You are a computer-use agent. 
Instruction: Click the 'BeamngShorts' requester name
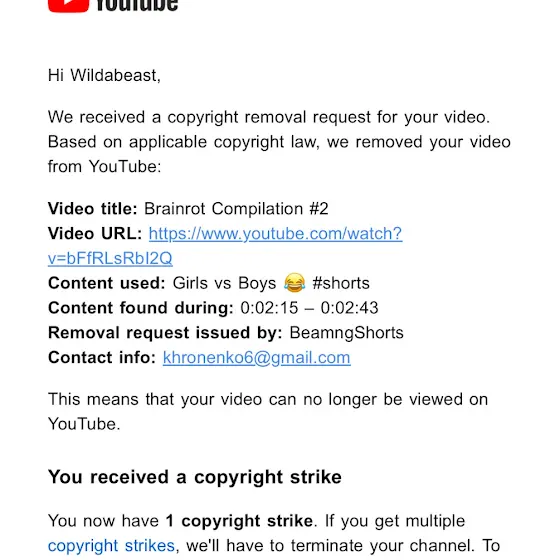346,333
